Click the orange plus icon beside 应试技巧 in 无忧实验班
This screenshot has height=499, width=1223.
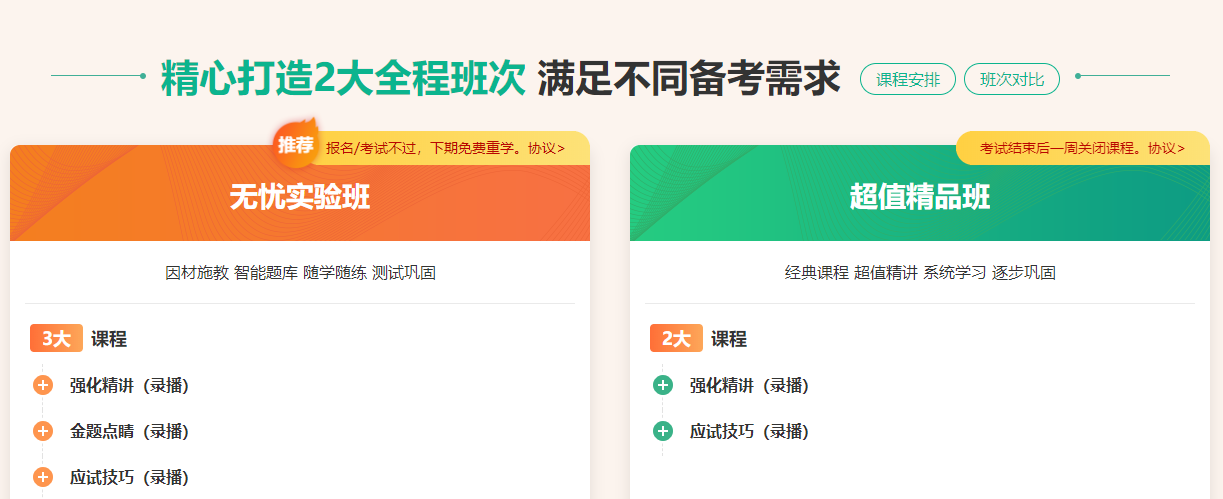(43, 478)
